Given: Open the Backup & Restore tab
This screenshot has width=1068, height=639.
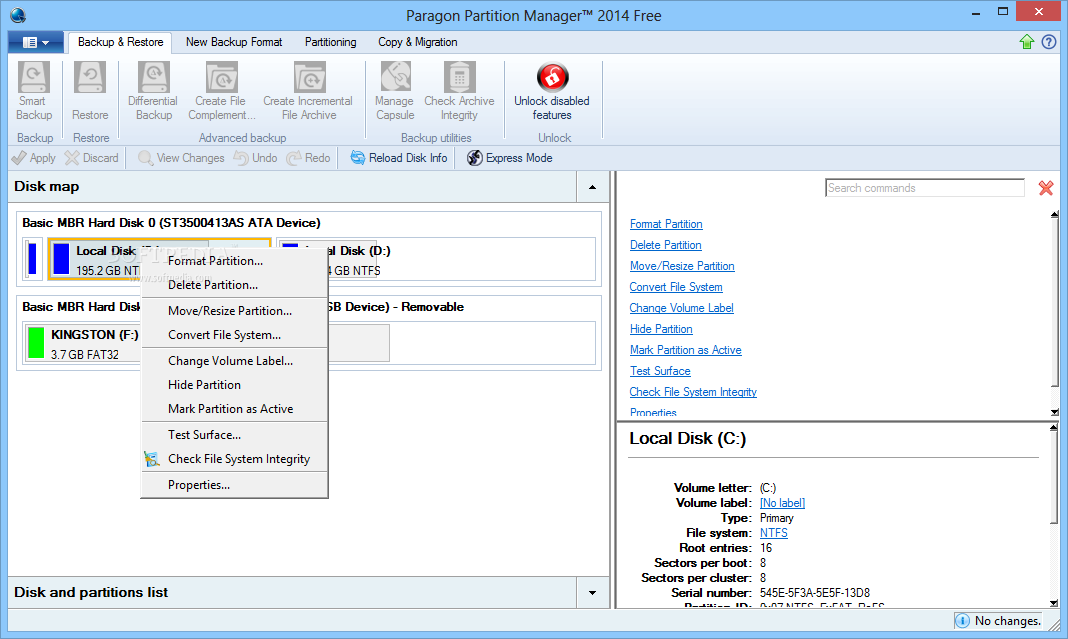Looking at the screenshot, I should (x=121, y=42).
